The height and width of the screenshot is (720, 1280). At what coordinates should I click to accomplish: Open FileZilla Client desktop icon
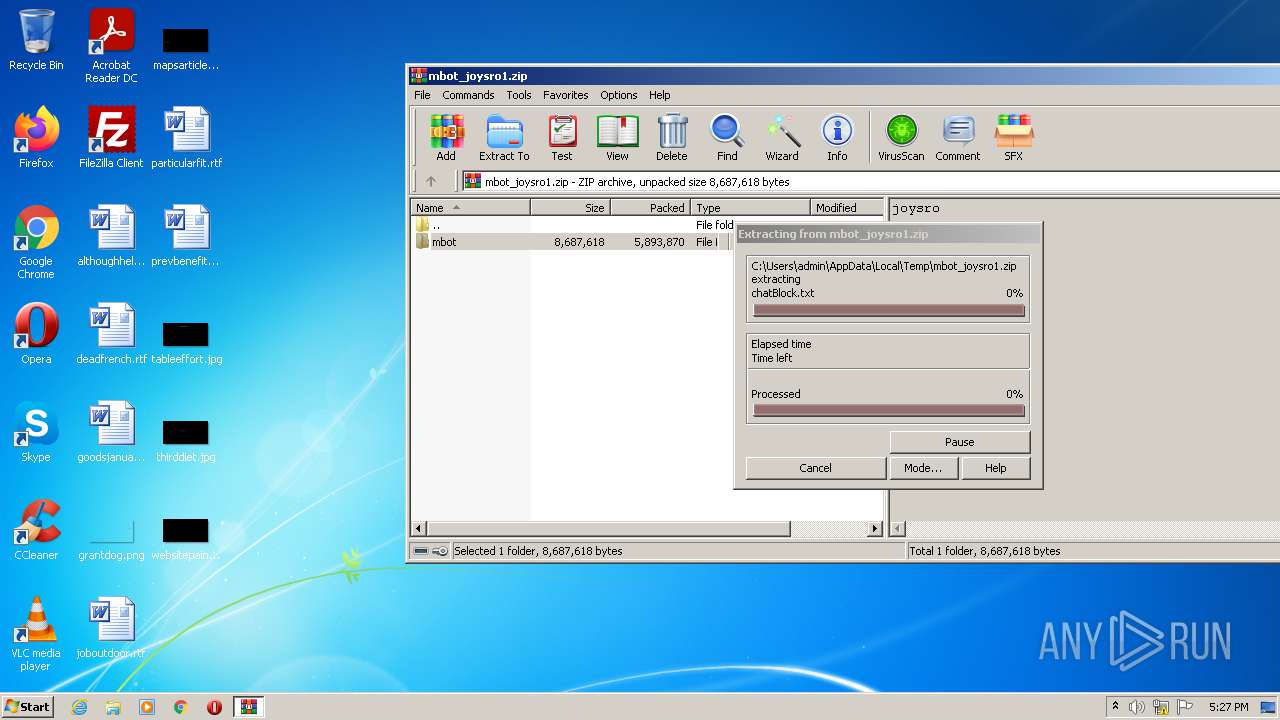(x=111, y=138)
